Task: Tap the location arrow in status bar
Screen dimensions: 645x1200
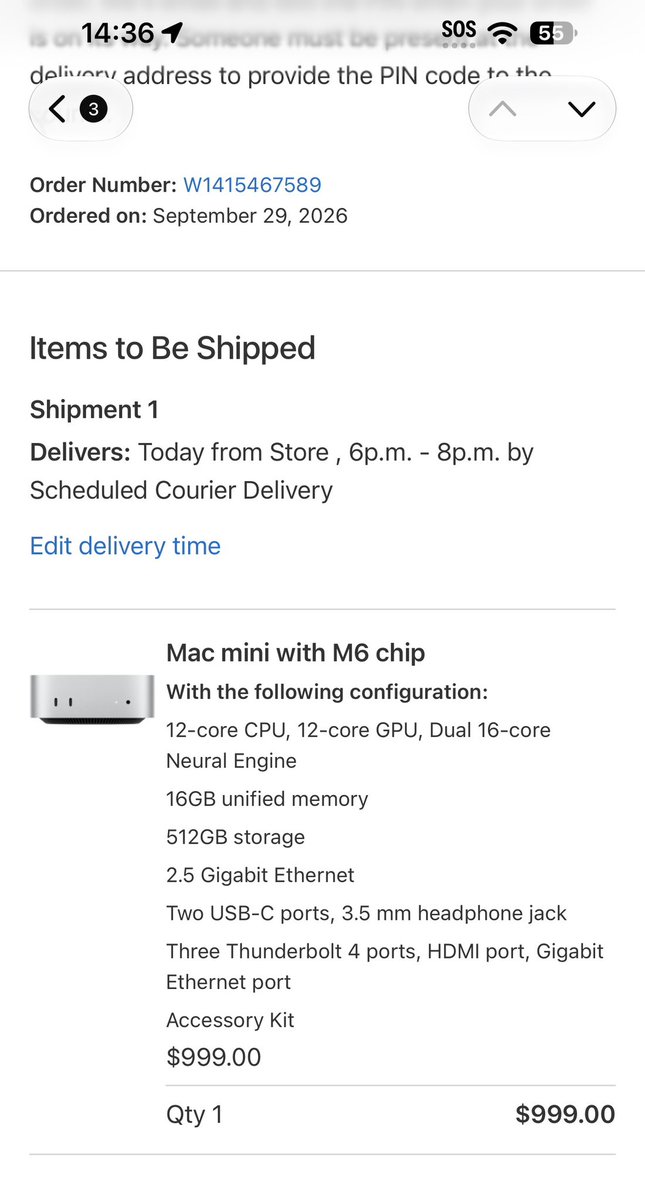Action: pyautogui.click(x=171, y=33)
